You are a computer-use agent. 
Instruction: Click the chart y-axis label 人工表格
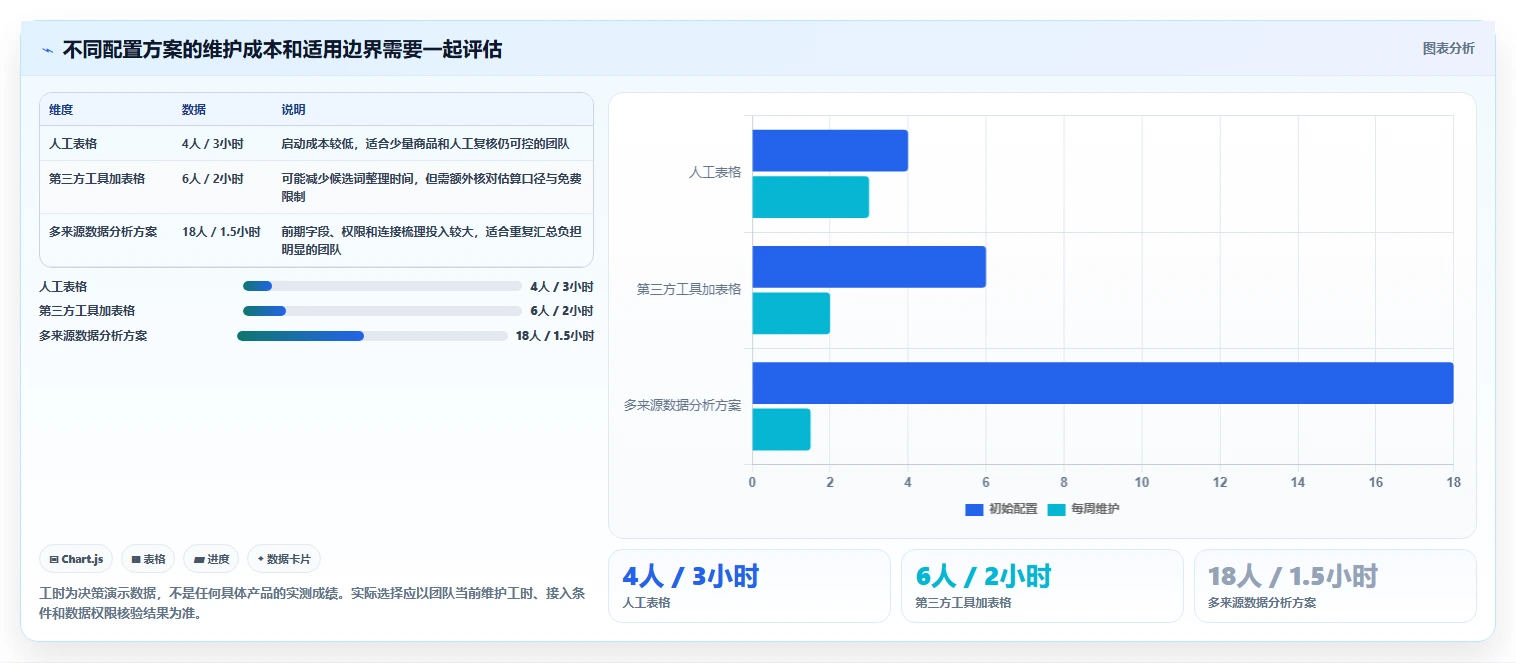pos(715,173)
